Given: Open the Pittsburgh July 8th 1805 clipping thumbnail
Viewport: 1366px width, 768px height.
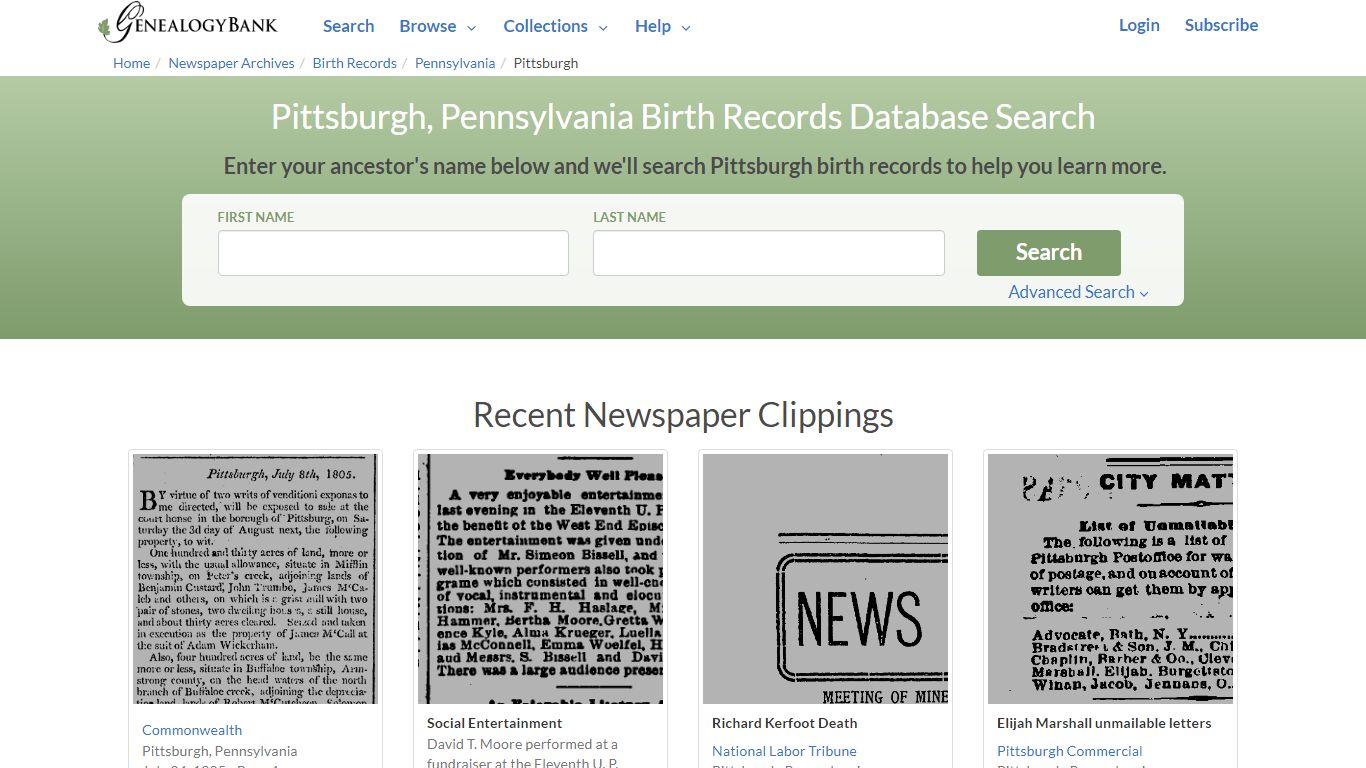Looking at the screenshot, I should click(255, 579).
